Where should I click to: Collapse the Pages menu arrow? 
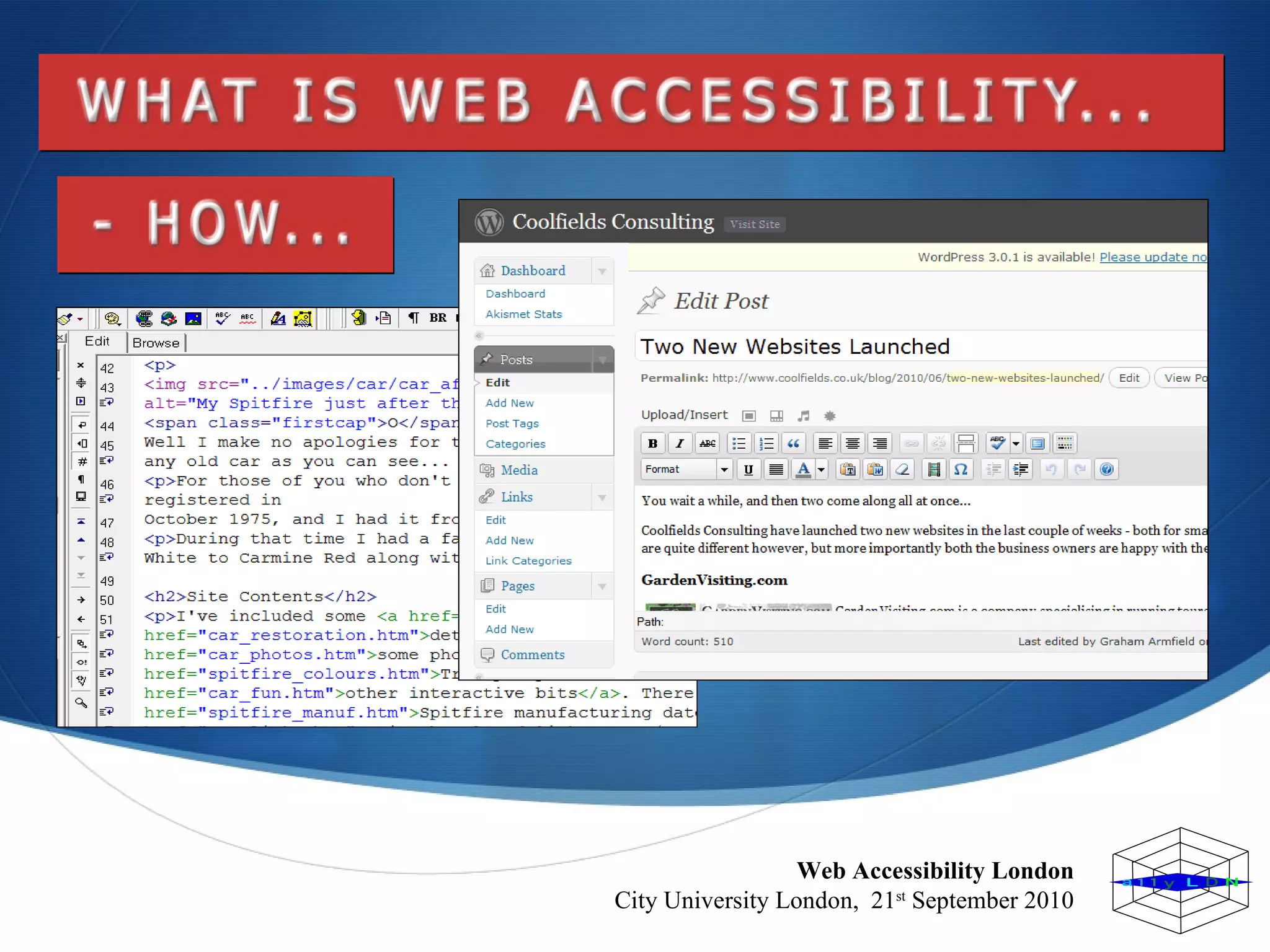(x=602, y=586)
